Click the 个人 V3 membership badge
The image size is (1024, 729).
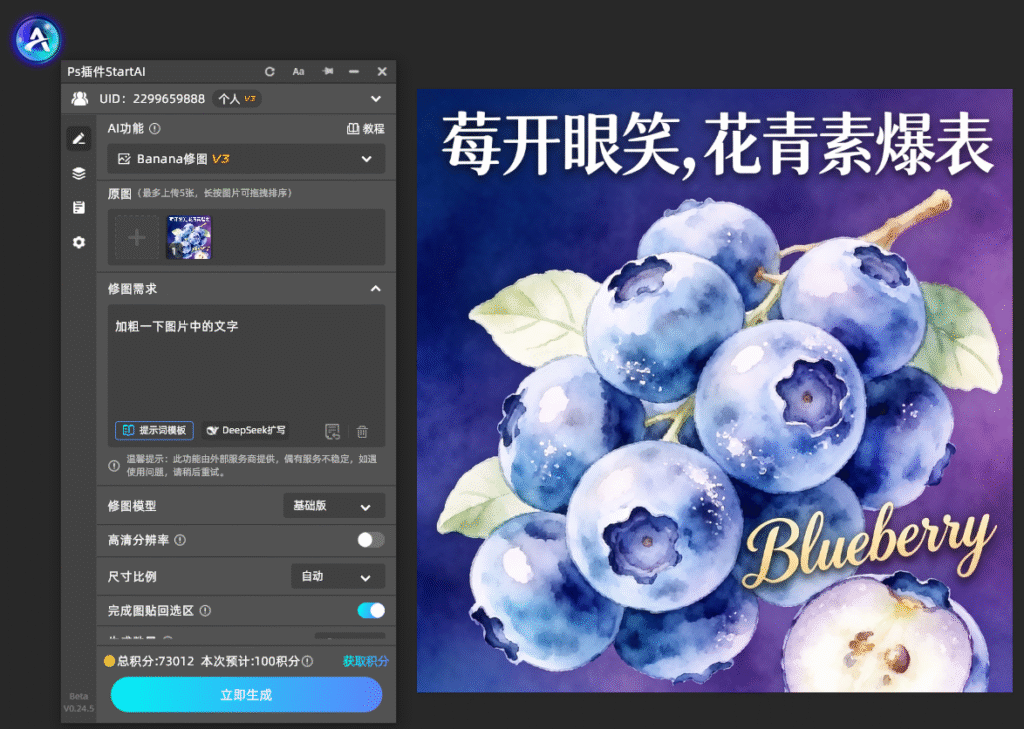pyautogui.click(x=236, y=99)
